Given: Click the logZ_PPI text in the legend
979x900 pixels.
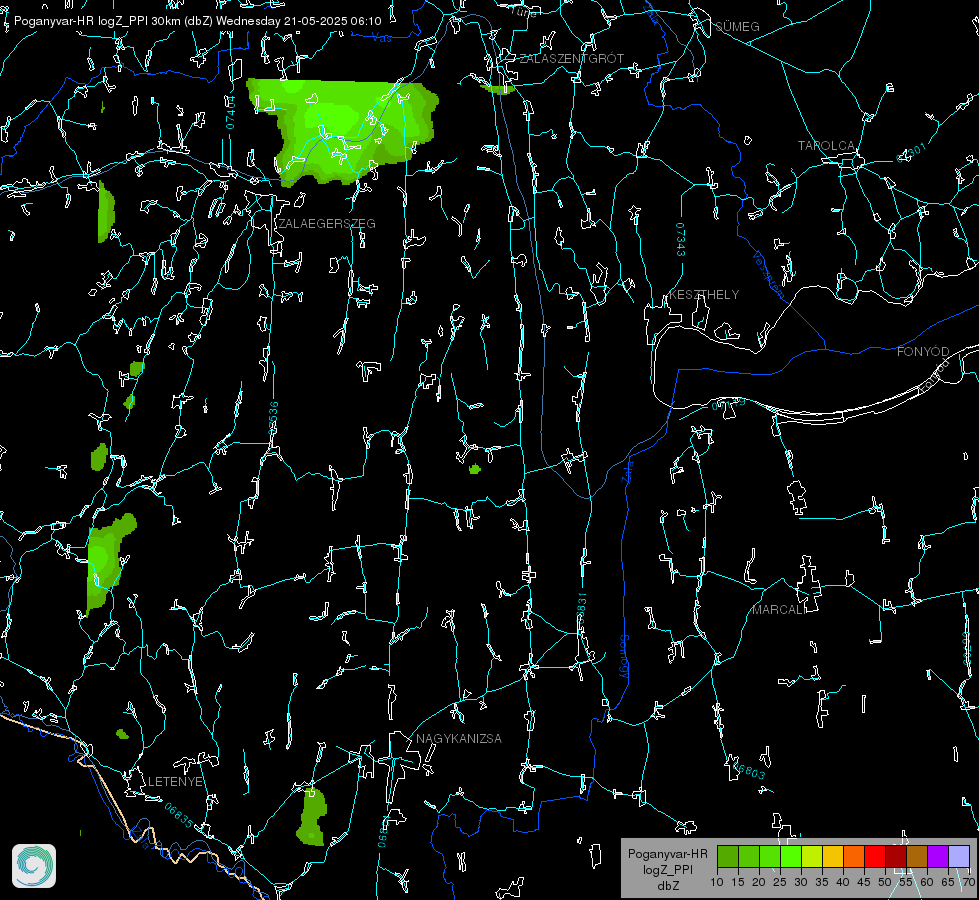Looking at the screenshot, I should (667, 870).
